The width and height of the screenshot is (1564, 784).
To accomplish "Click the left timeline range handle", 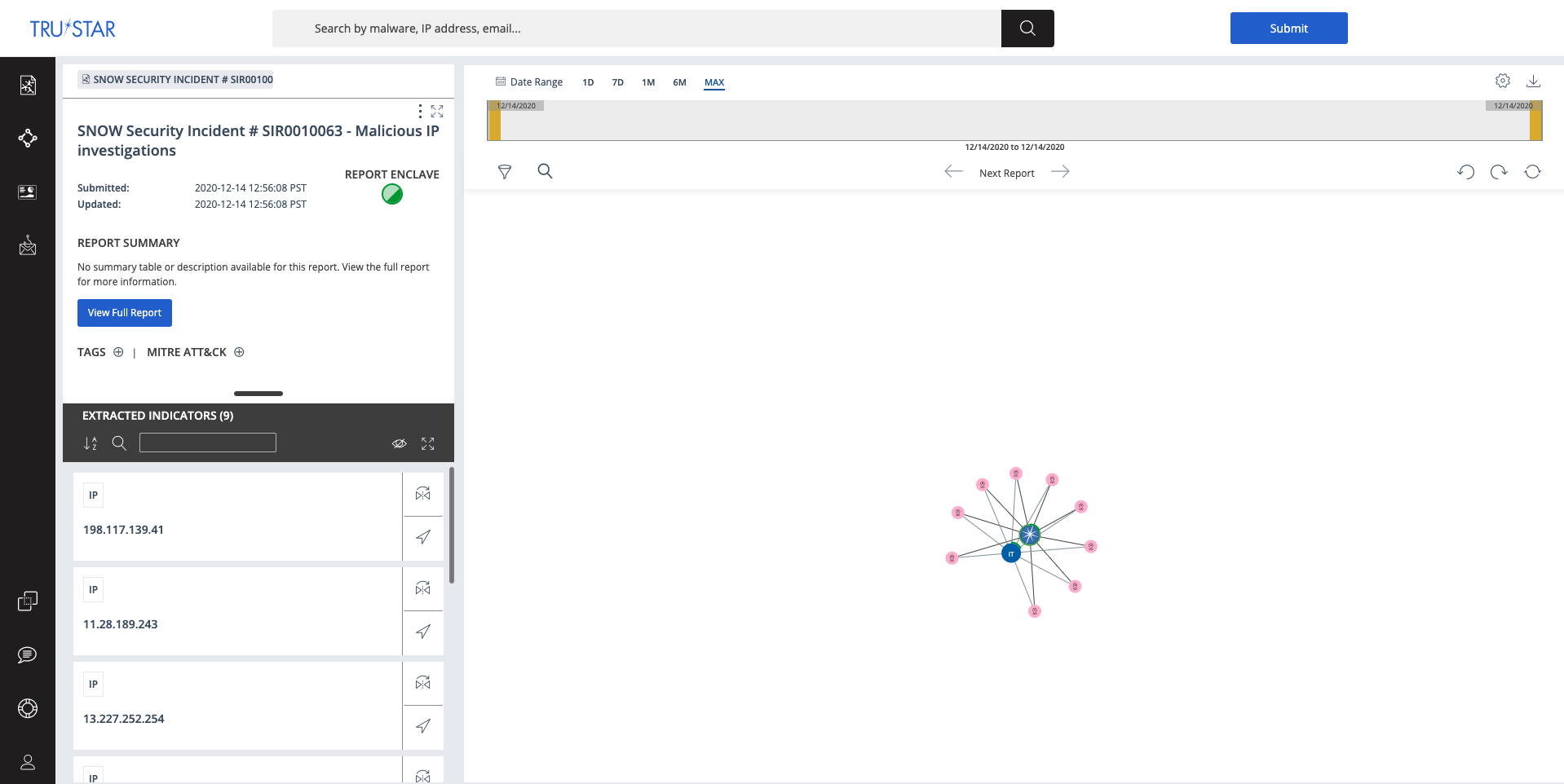I will pyautogui.click(x=494, y=121).
